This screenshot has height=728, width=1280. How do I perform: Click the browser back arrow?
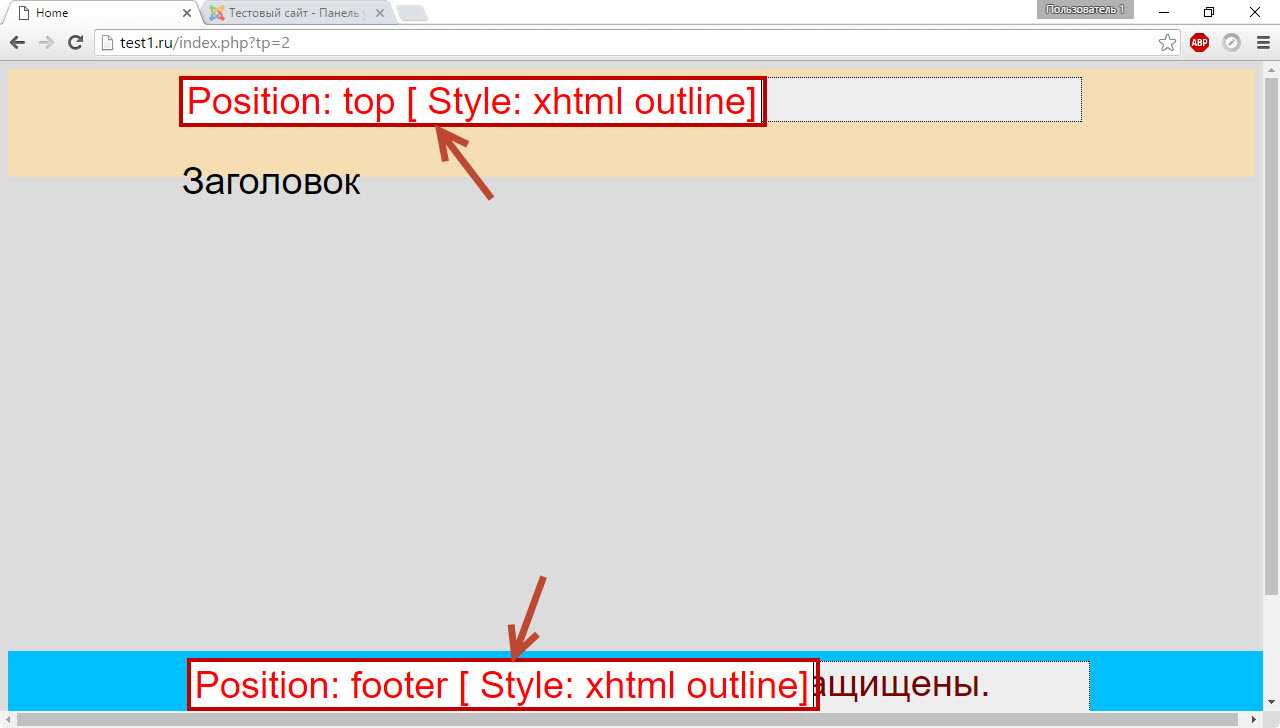tap(17, 43)
